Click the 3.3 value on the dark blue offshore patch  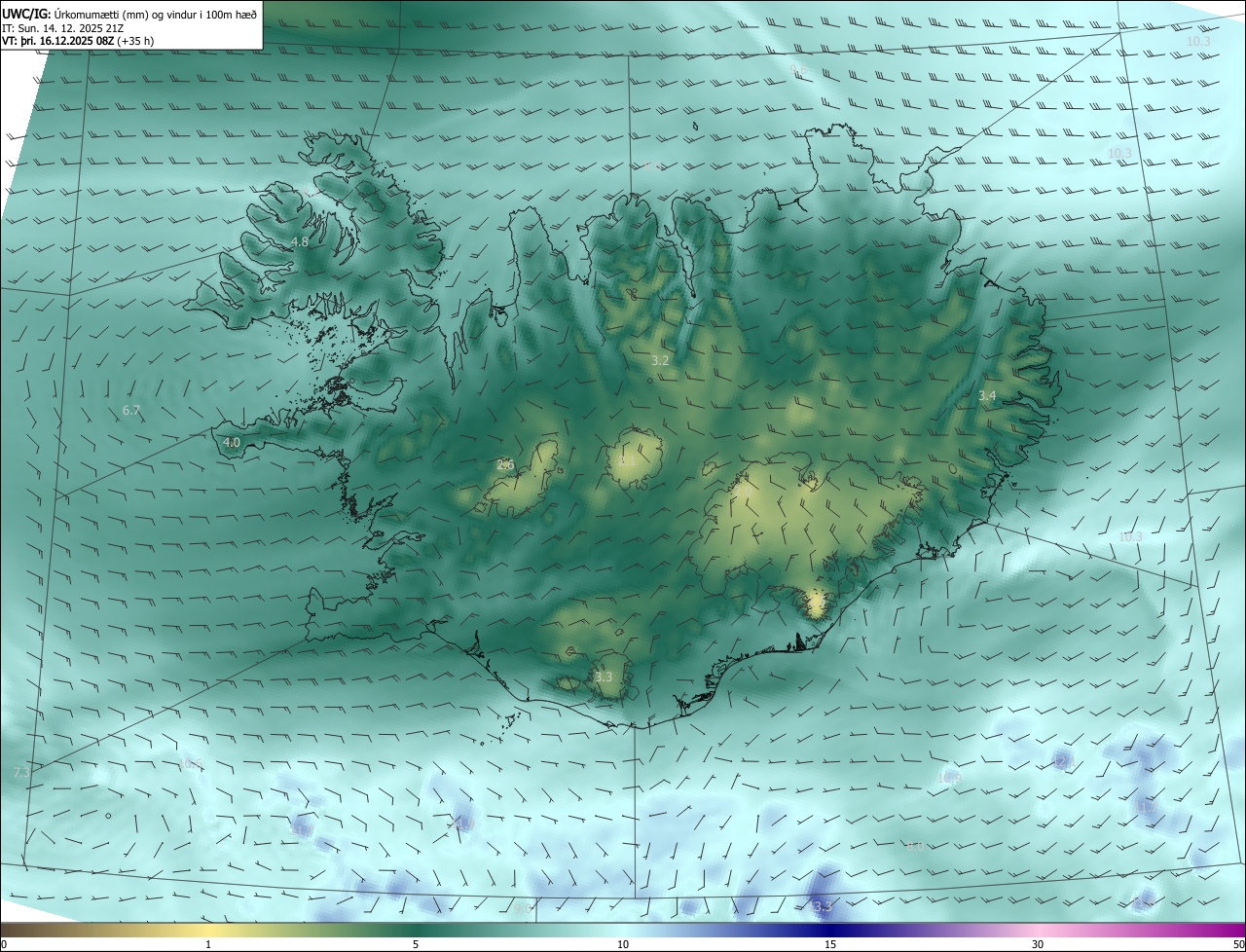823,906
